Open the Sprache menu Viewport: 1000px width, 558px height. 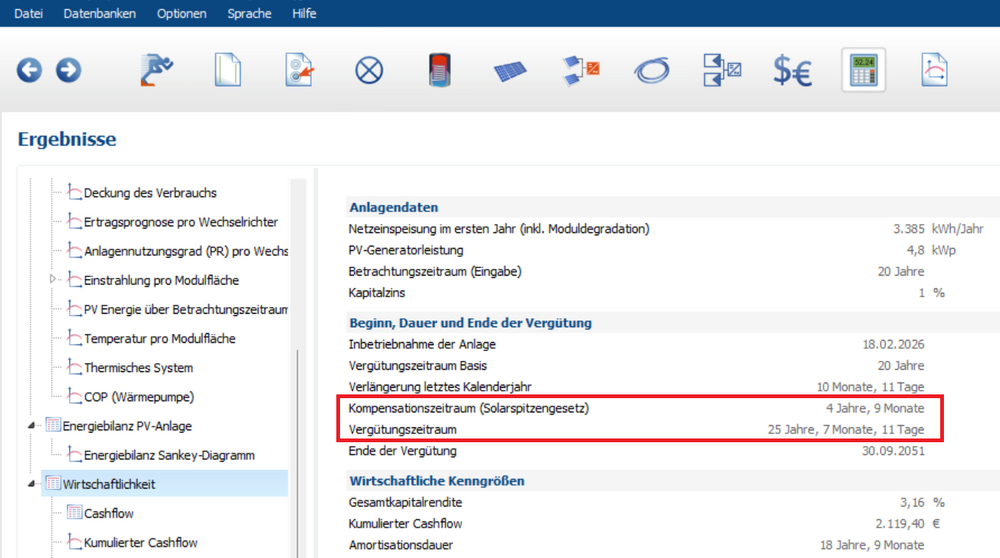coord(249,13)
